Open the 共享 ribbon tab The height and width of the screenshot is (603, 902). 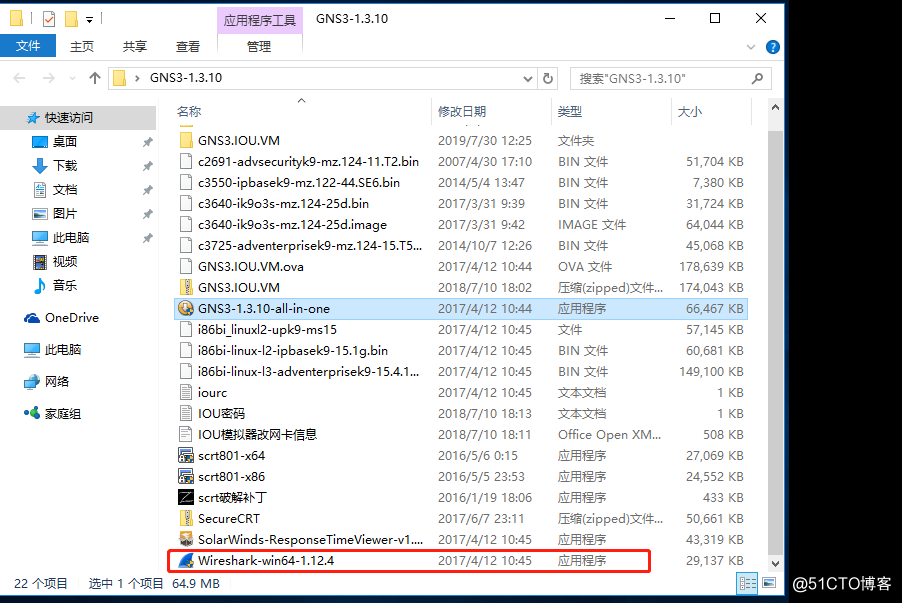[135, 47]
